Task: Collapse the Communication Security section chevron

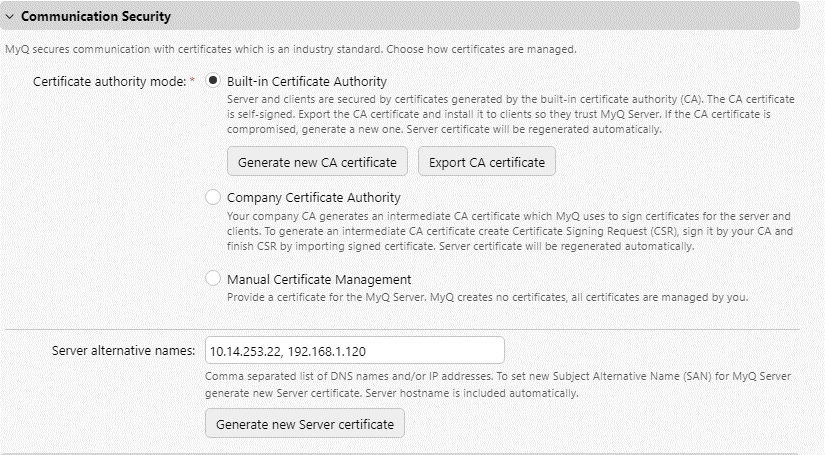Action: tap(10, 17)
